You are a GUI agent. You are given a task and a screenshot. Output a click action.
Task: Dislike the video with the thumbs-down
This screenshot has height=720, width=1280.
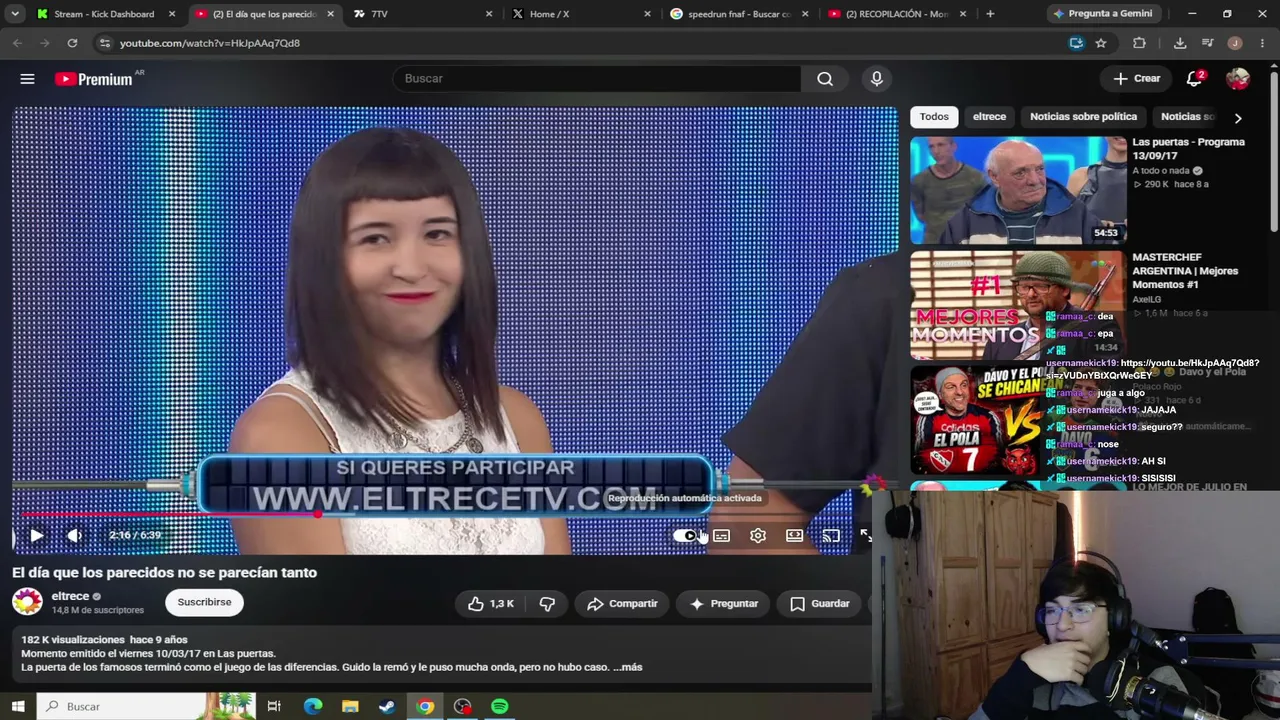(547, 603)
